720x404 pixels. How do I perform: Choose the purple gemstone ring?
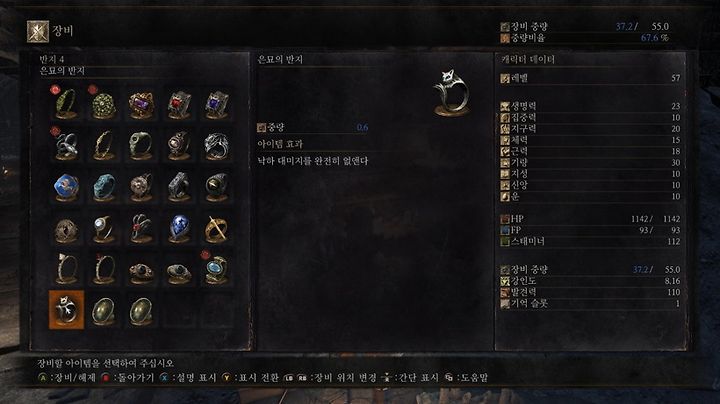tap(141, 103)
